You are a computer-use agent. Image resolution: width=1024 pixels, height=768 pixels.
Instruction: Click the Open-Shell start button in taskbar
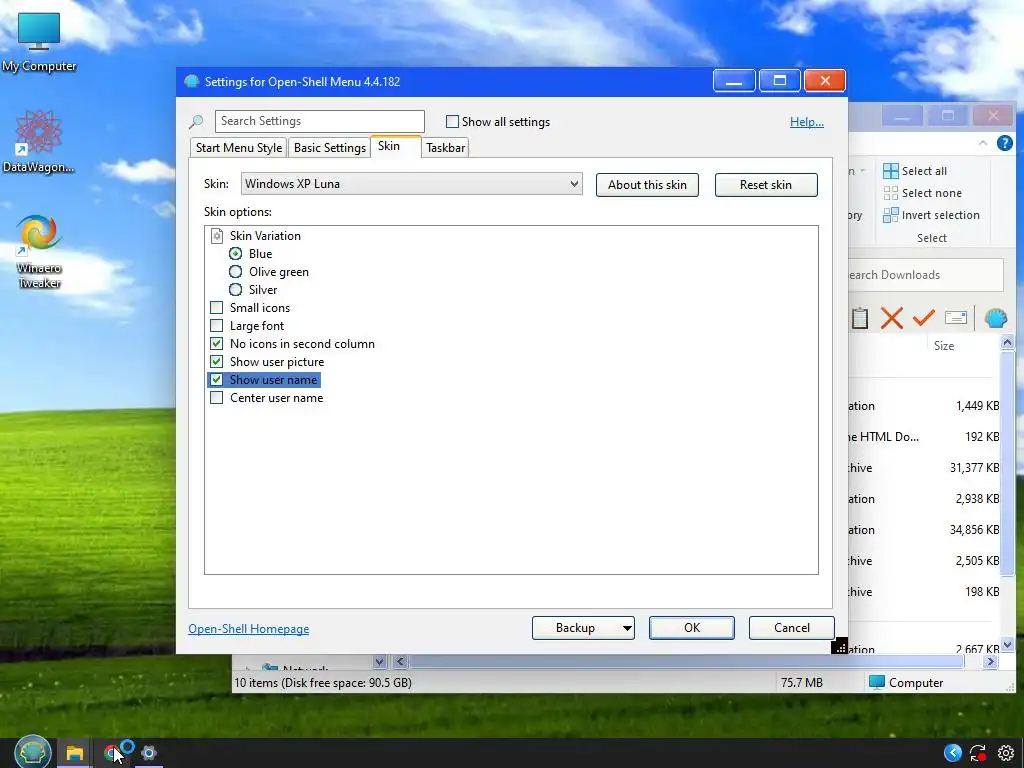tap(33, 752)
